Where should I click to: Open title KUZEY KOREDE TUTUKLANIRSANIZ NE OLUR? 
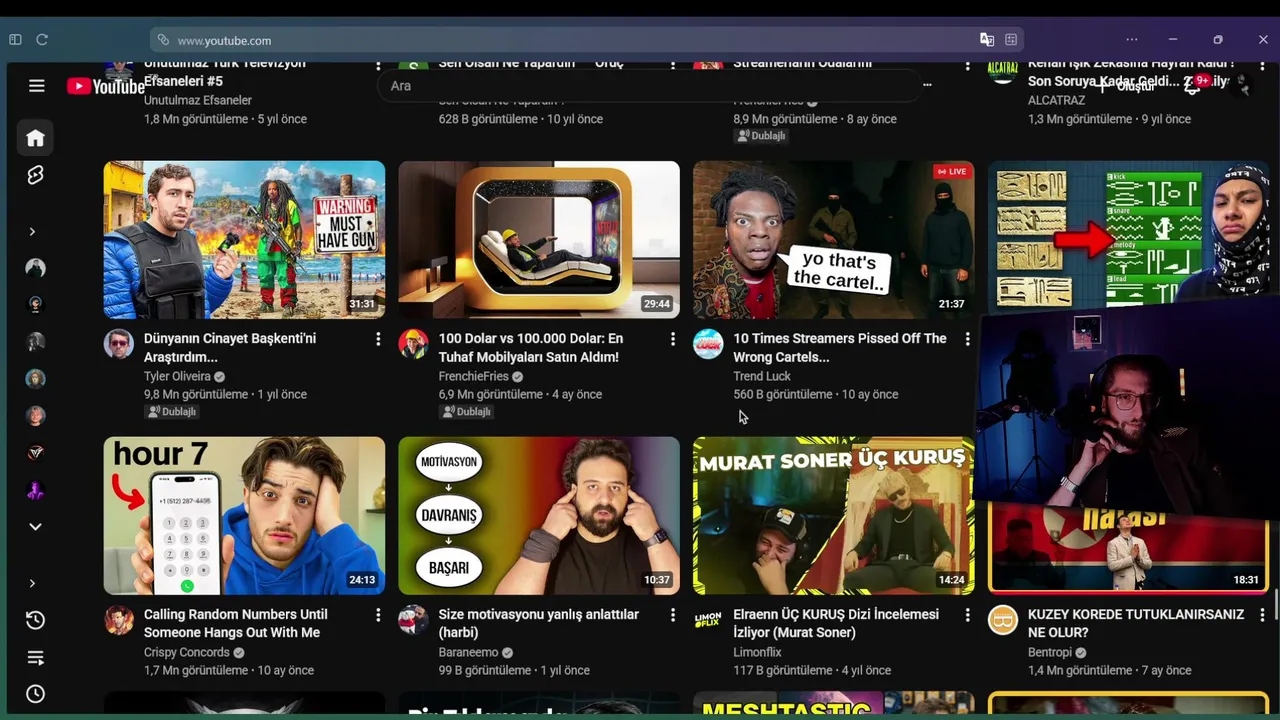[1136, 623]
